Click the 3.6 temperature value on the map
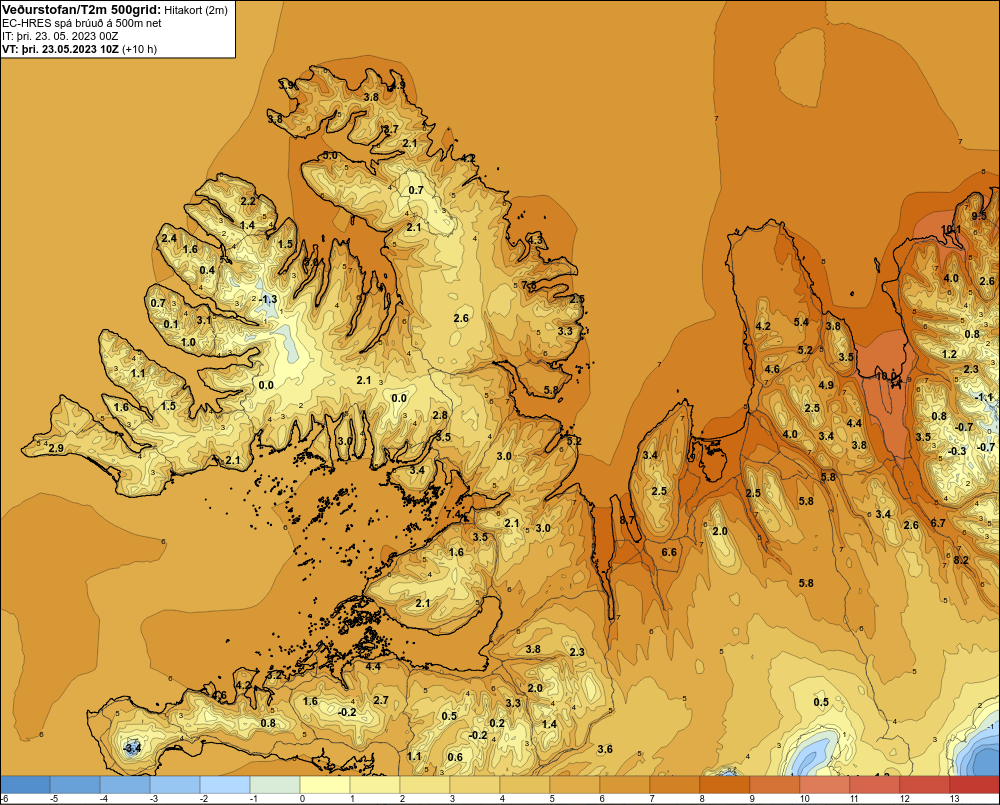This screenshot has height=805, width=1000. (x=605, y=750)
